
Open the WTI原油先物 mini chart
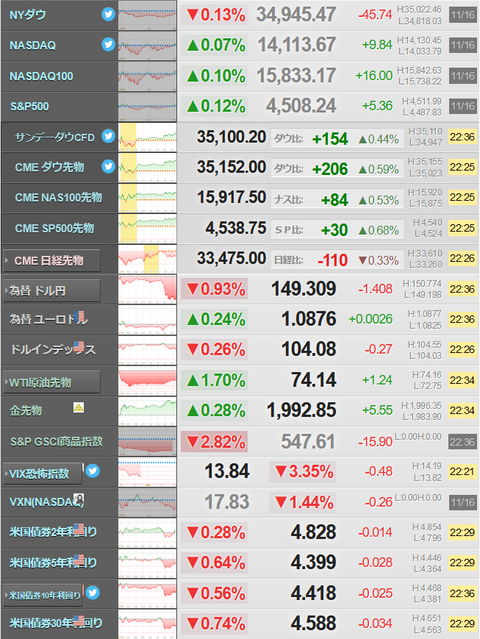tap(148, 381)
